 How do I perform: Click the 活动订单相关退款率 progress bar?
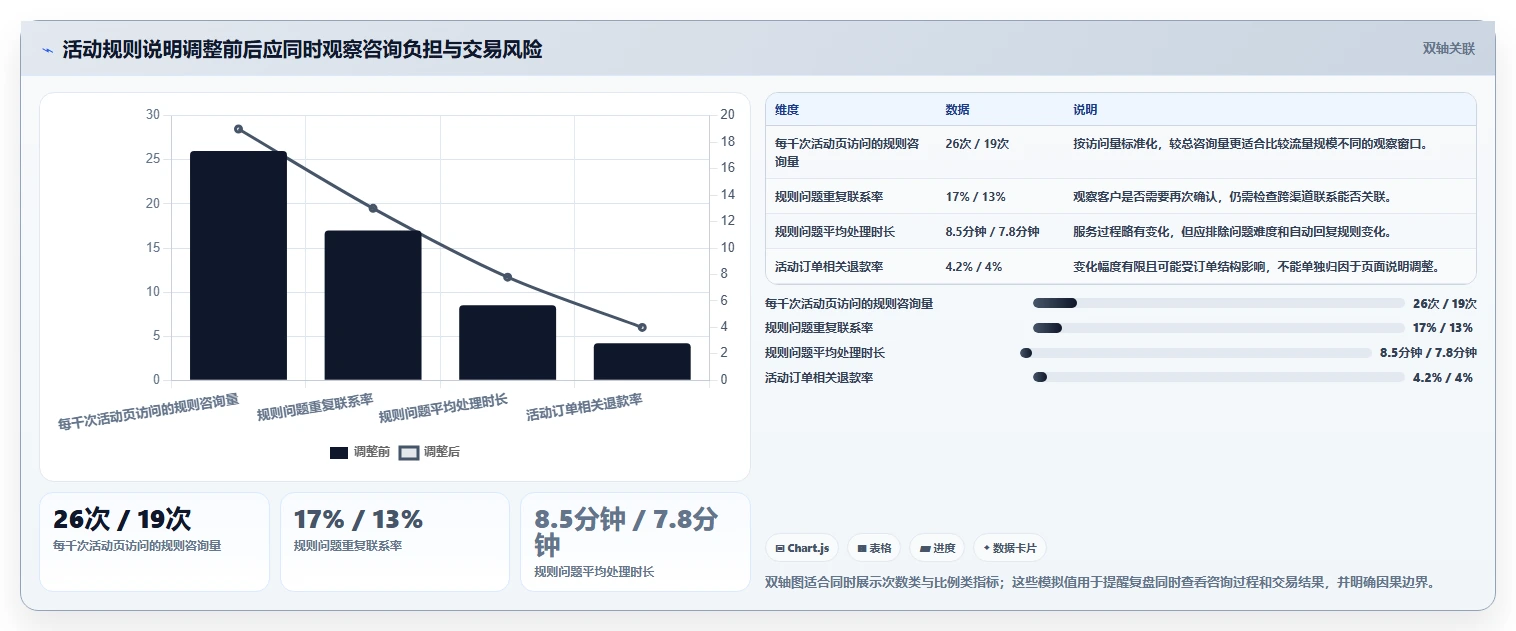[1219, 378]
